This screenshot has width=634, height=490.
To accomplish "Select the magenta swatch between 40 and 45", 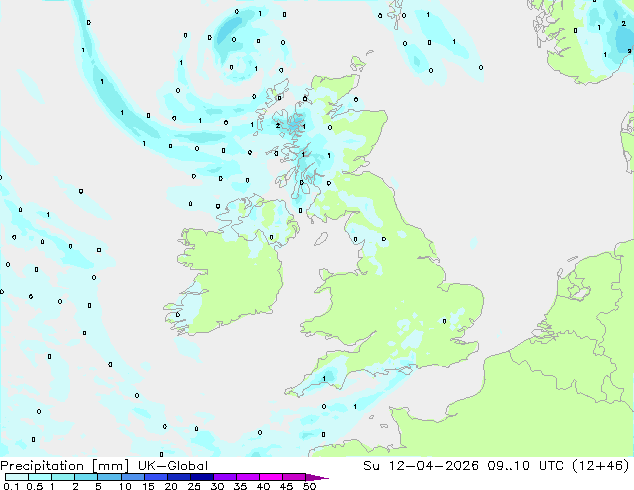I will click(271, 477).
